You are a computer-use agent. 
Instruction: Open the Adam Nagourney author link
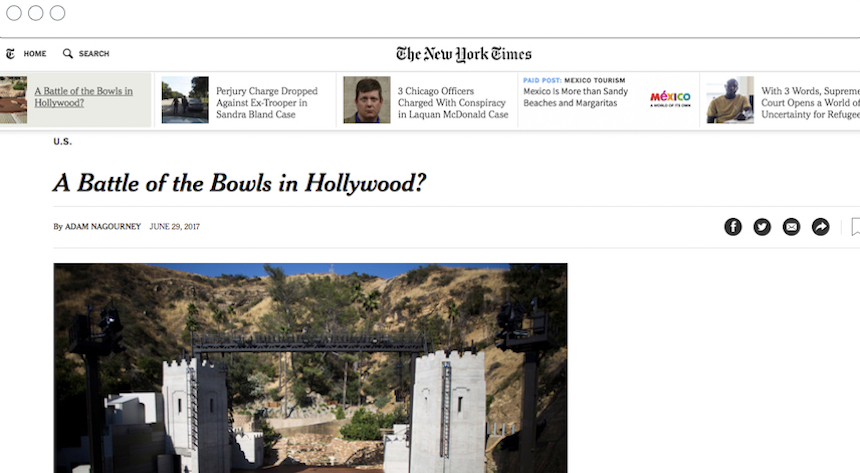pos(103,226)
